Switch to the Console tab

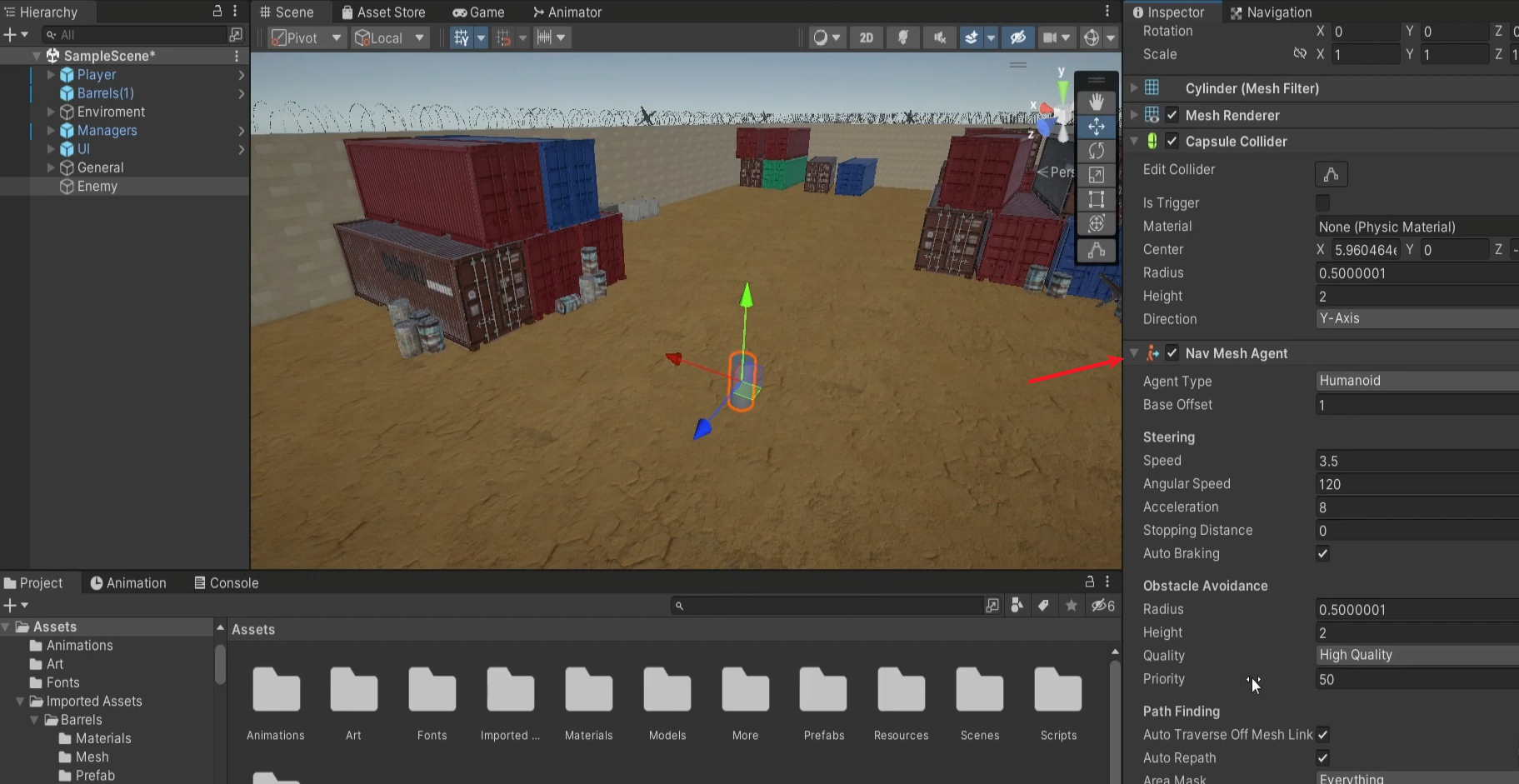(x=226, y=583)
